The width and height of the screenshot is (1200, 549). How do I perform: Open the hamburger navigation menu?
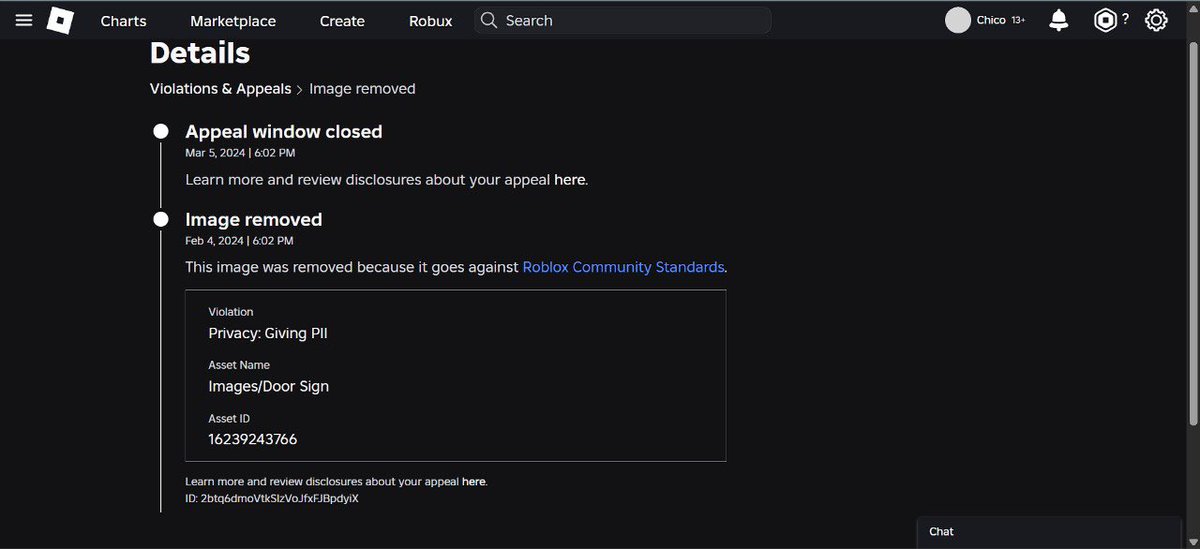tap(24, 20)
